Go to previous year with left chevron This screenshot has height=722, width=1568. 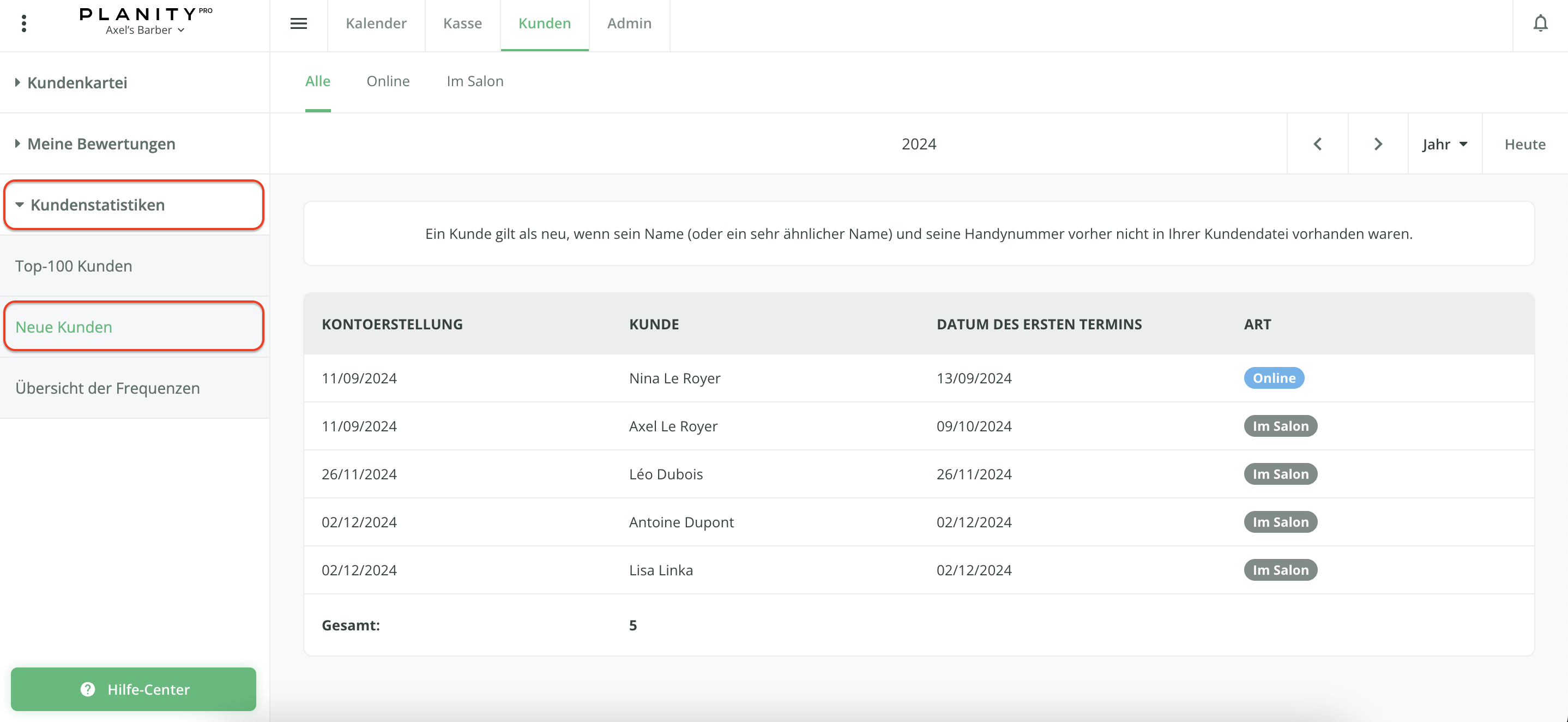click(x=1317, y=145)
